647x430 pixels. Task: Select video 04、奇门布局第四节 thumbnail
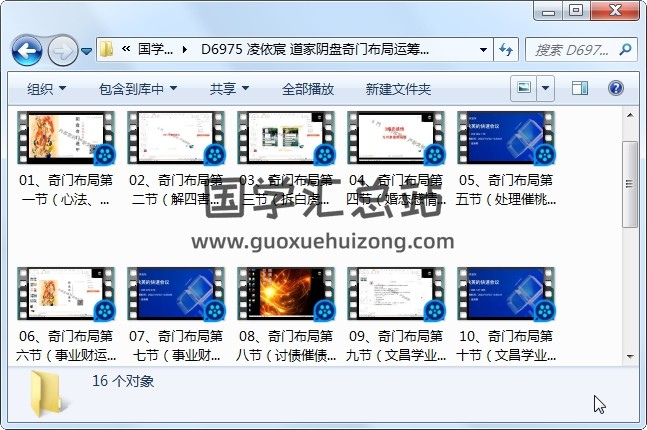point(396,138)
